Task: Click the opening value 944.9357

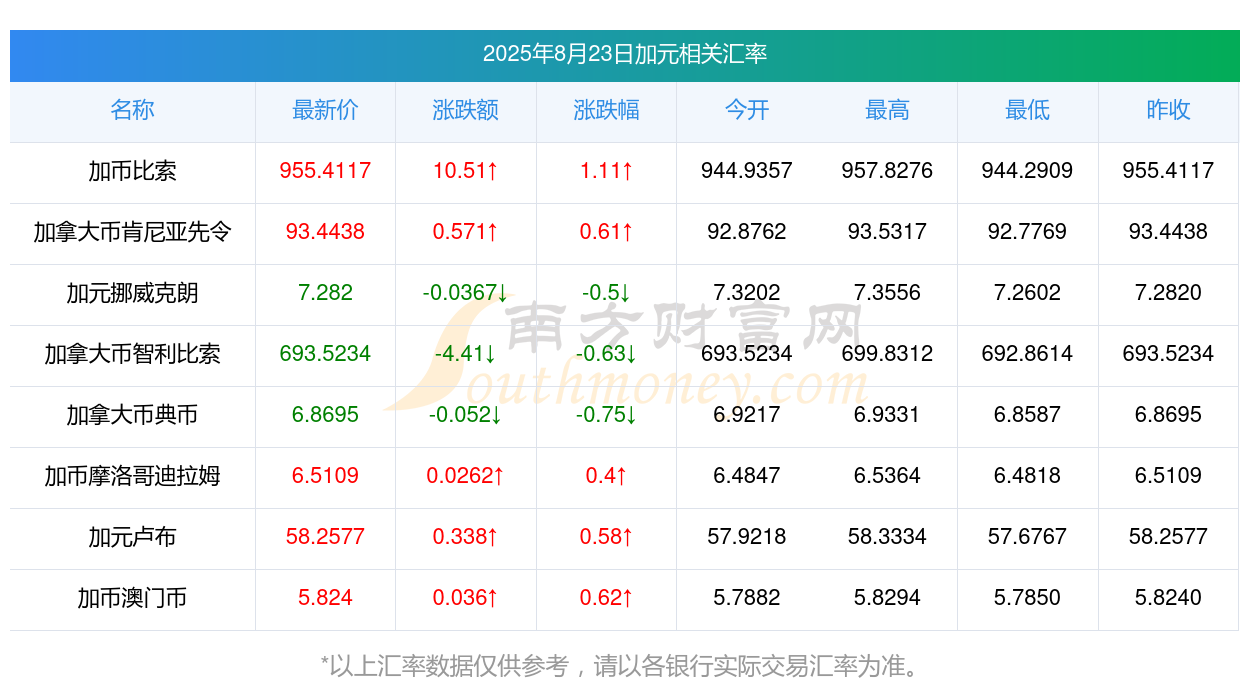Action: point(747,171)
